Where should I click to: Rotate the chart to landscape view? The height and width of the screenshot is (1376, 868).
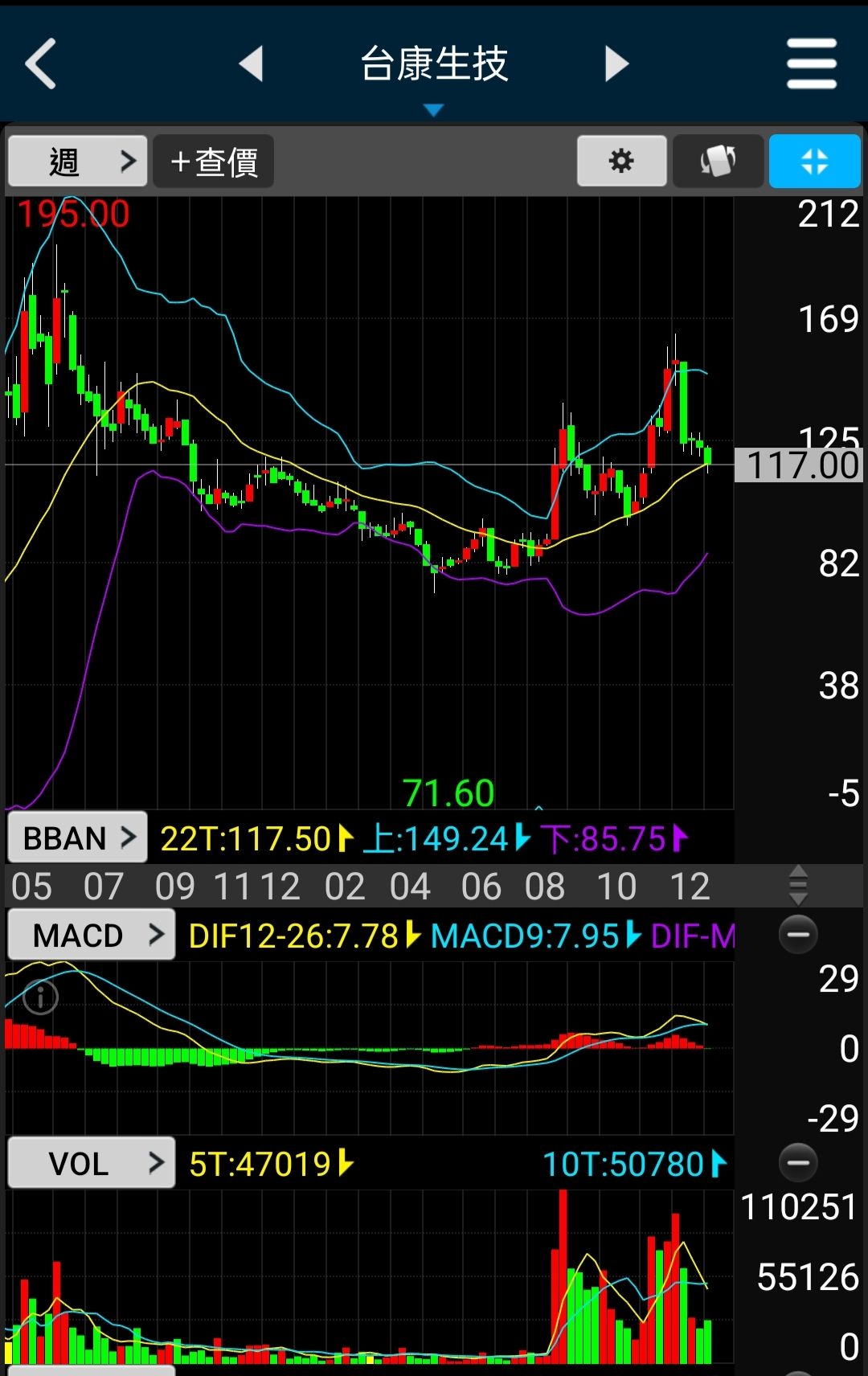pos(718,162)
